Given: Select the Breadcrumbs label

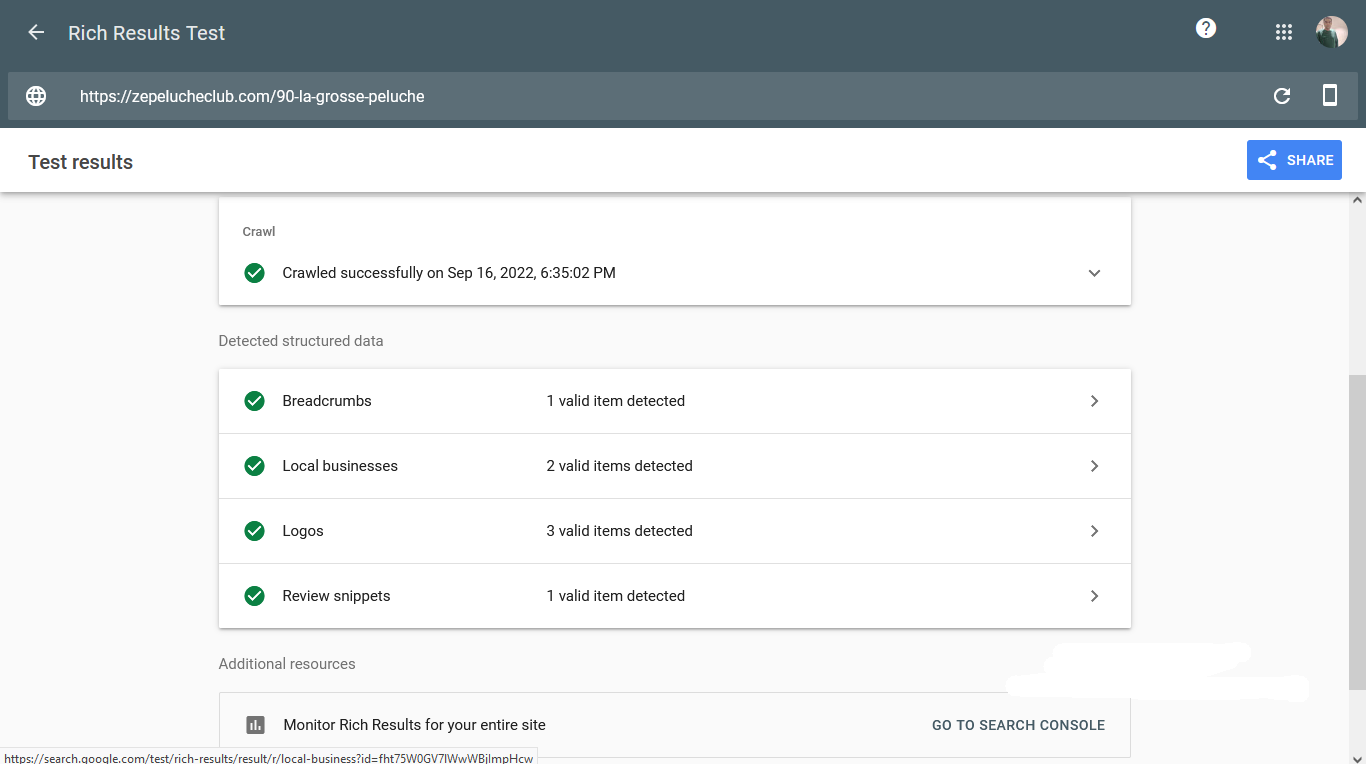Looking at the screenshot, I should [x=327, y=401].
